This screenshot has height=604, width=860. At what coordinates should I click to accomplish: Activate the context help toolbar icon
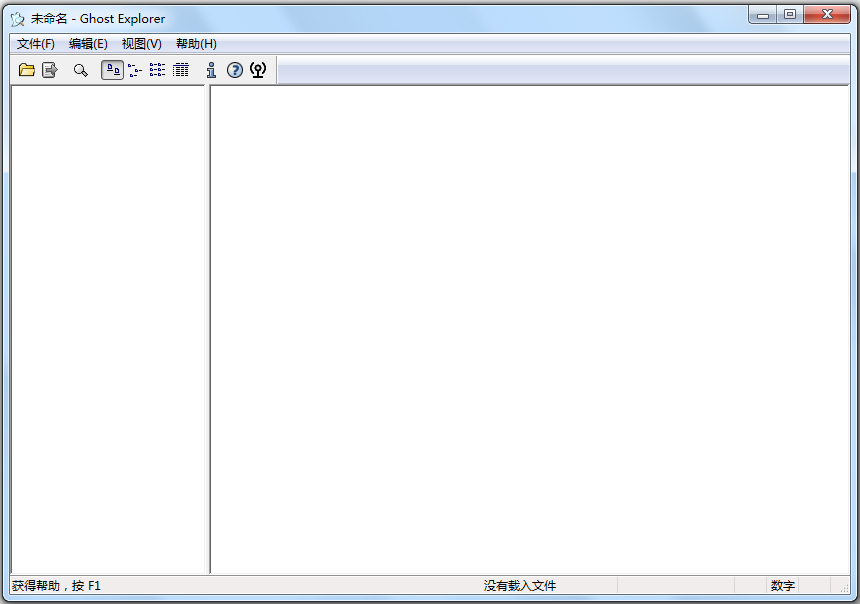click(x=257, y=70)
